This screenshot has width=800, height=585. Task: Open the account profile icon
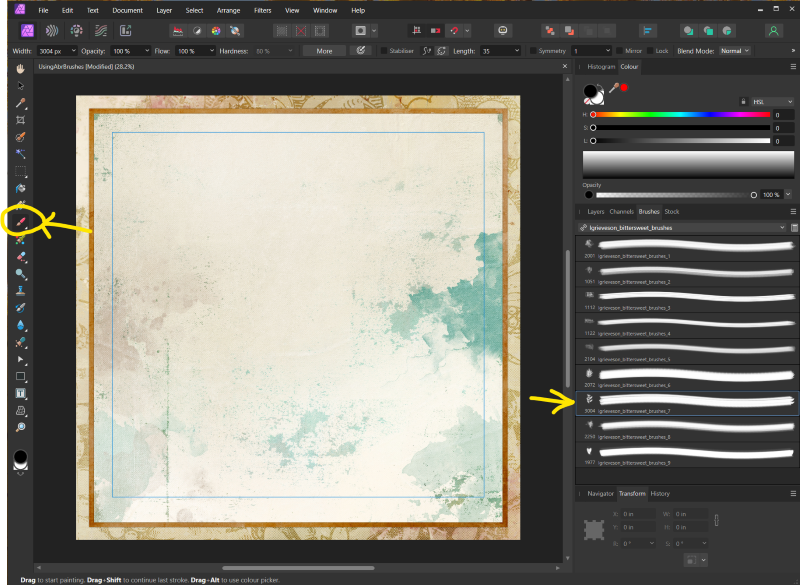[773, 31]
